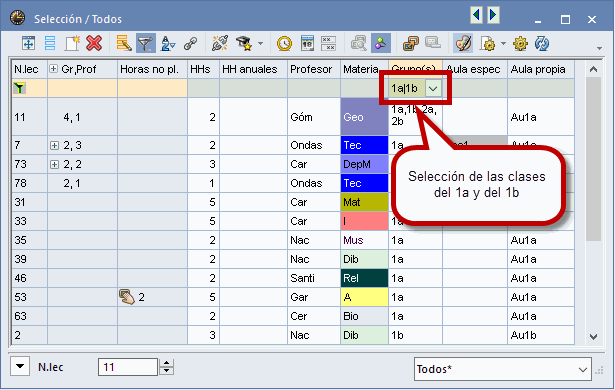Toggle the filter funnel toolbar icon
Viewport: 615px width, 390px height.
(146, 44)
